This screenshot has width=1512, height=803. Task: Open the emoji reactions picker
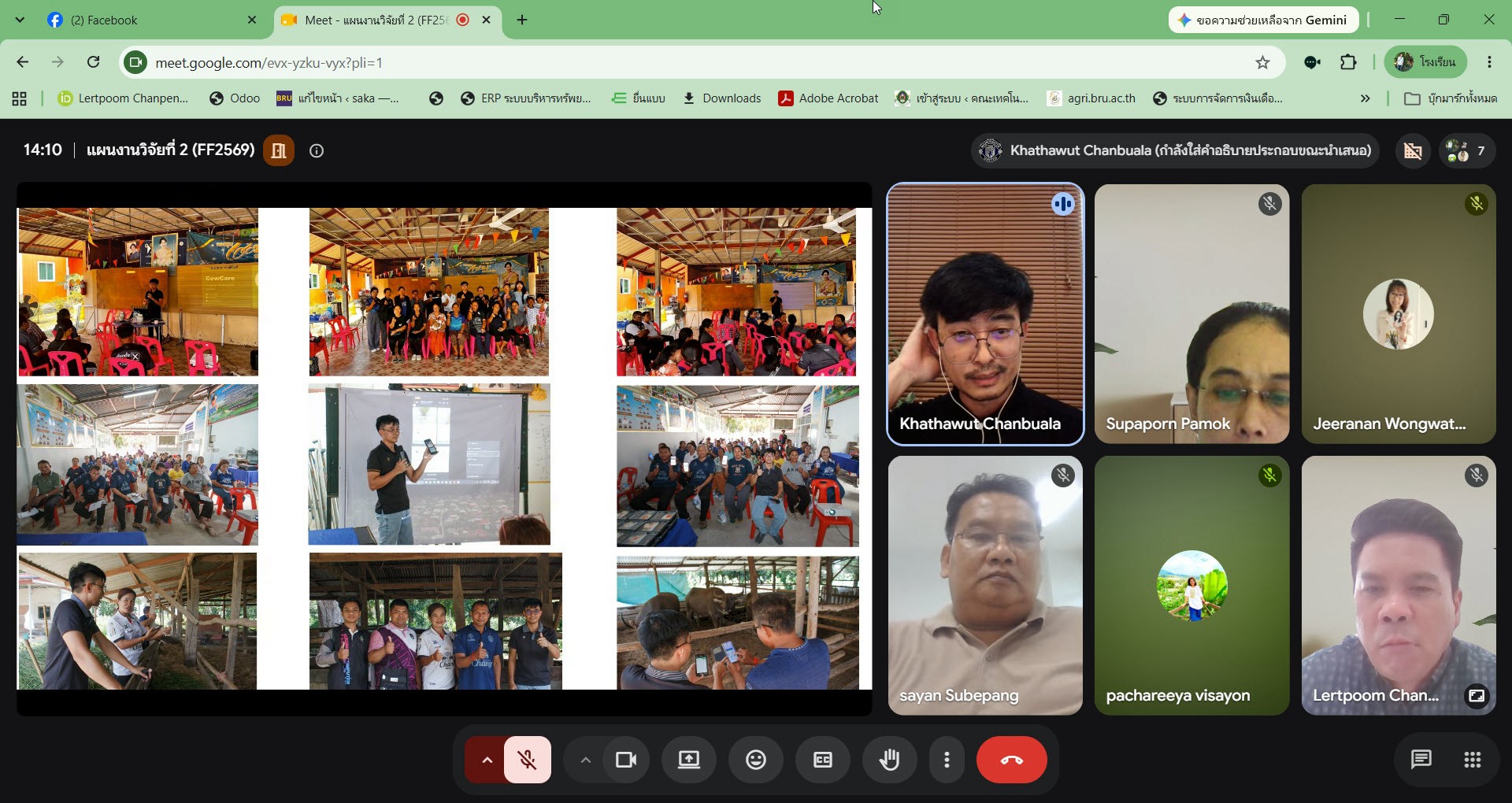(755, 760)
